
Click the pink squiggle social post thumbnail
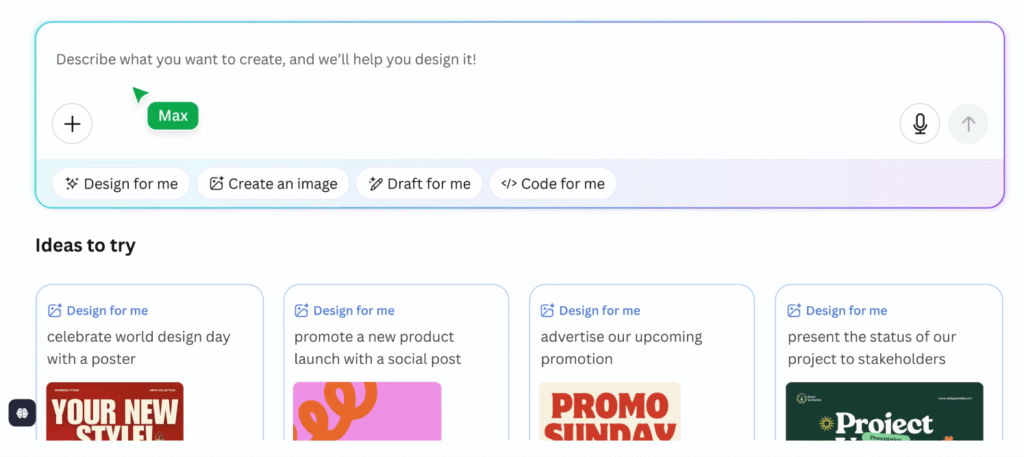367,412
